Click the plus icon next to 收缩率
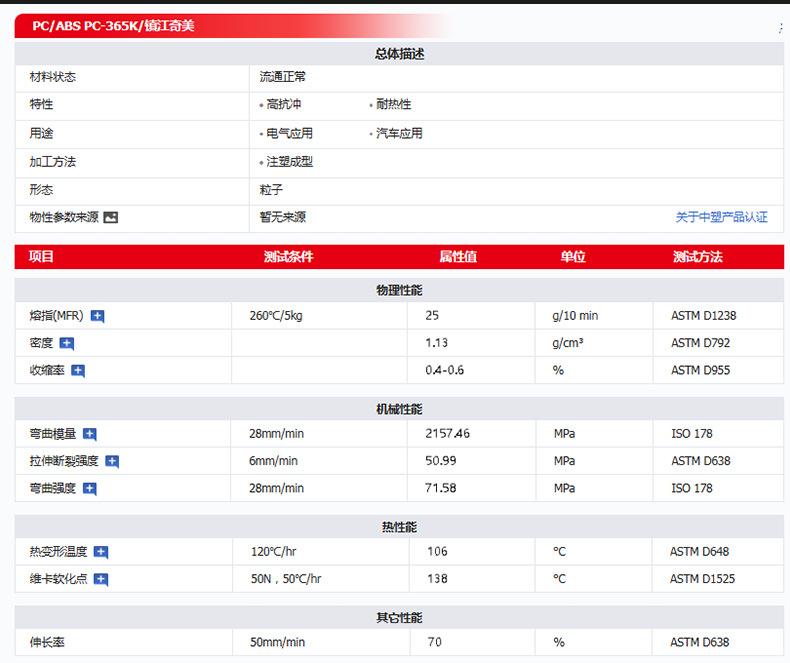This screenshot has width=790, height=663. coord(78,371)
